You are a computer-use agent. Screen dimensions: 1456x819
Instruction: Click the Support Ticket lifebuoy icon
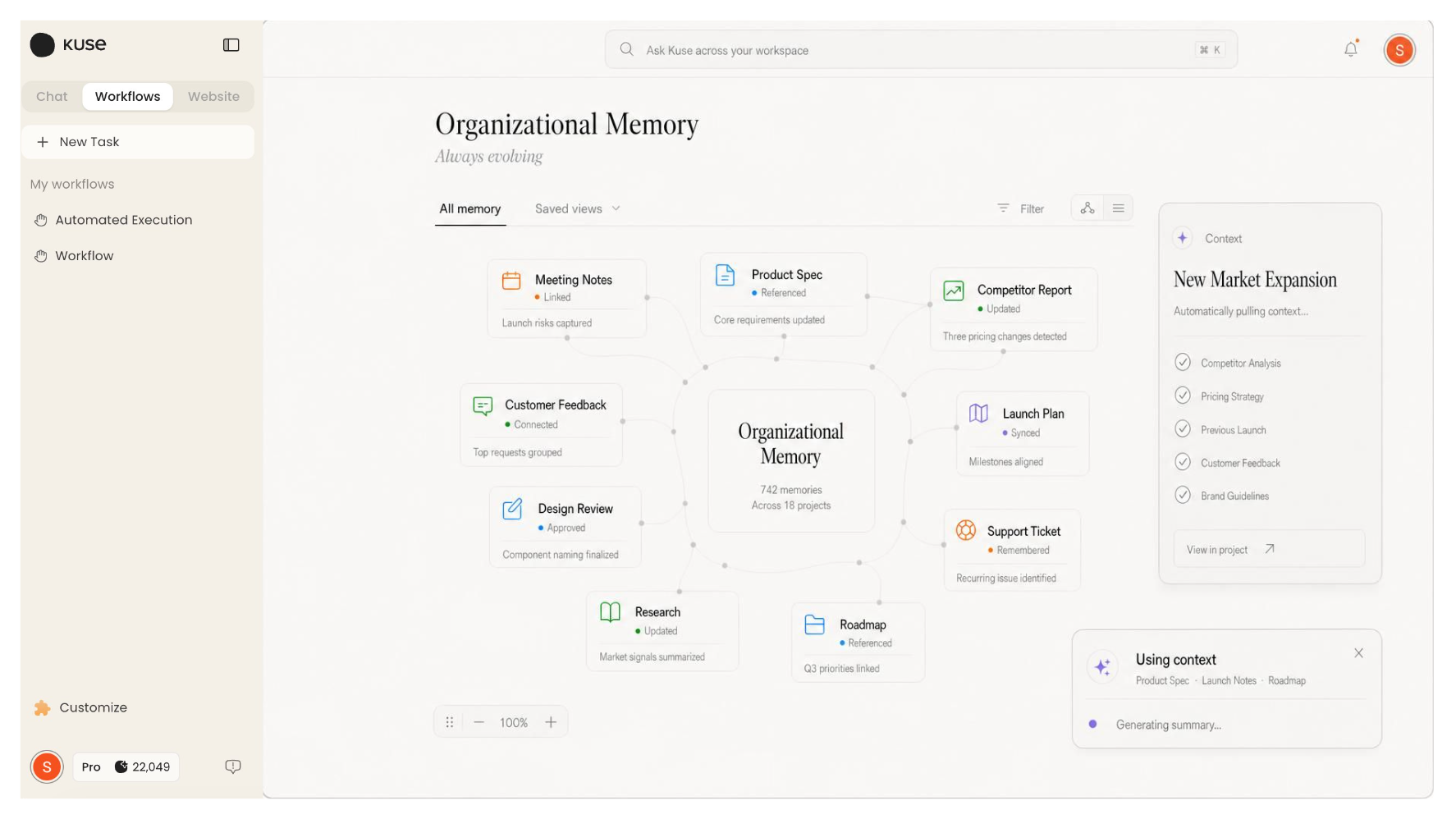click(x=966, y=530)
